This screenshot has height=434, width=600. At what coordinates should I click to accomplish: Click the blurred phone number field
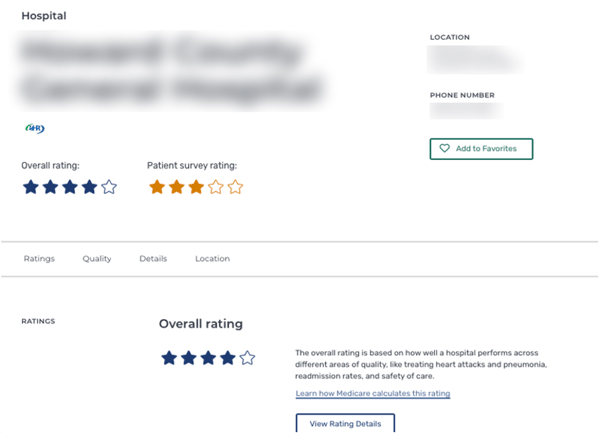[x=466, y=111]
